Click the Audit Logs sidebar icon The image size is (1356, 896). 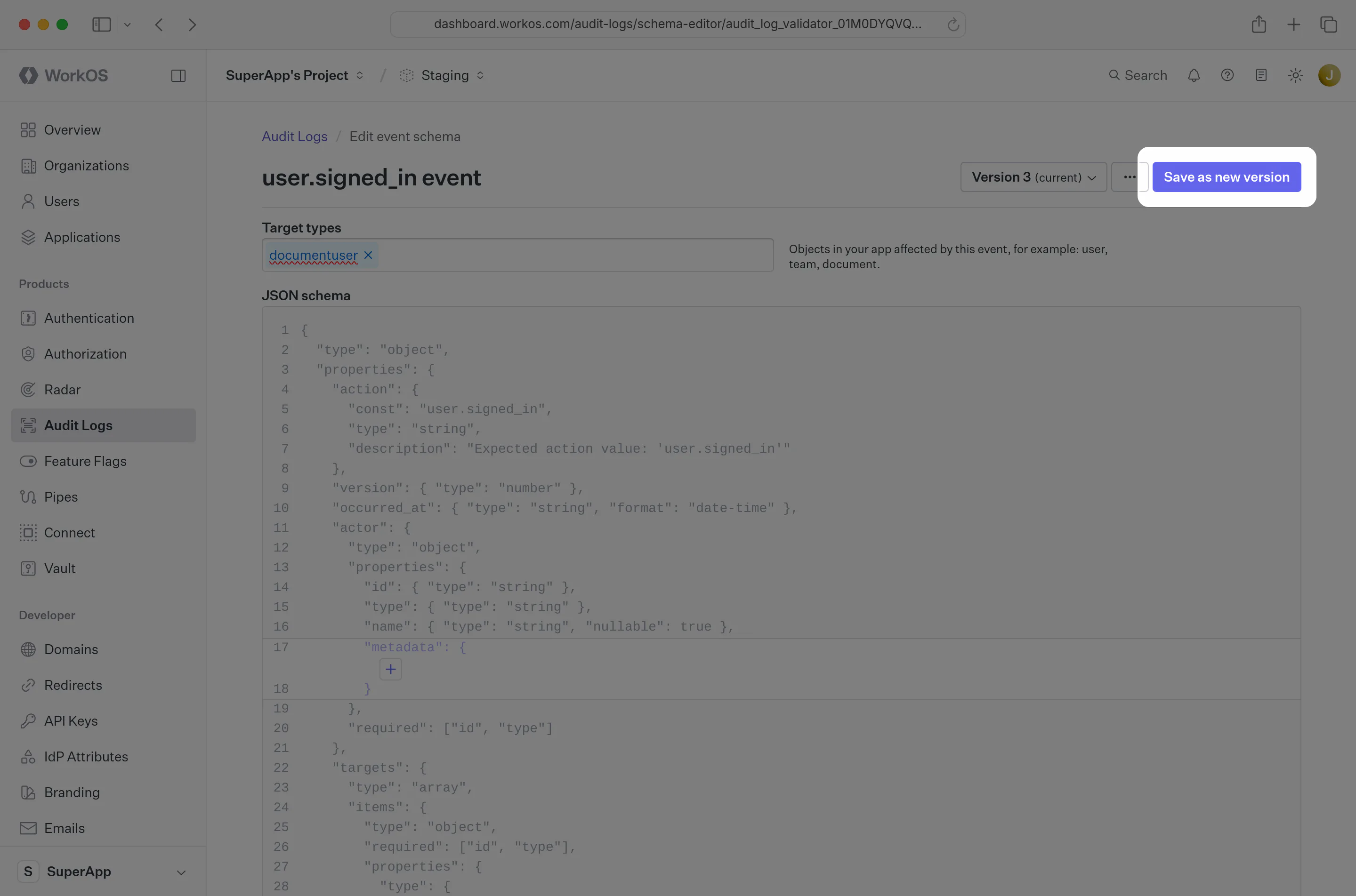[28, 425]
